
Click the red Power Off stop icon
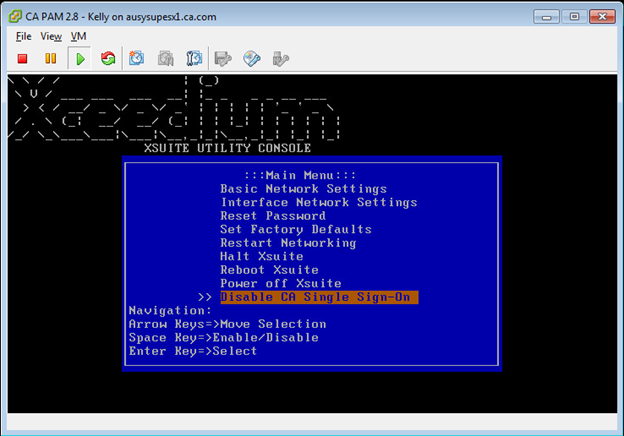pyautogui.click(x=22, y=59)
